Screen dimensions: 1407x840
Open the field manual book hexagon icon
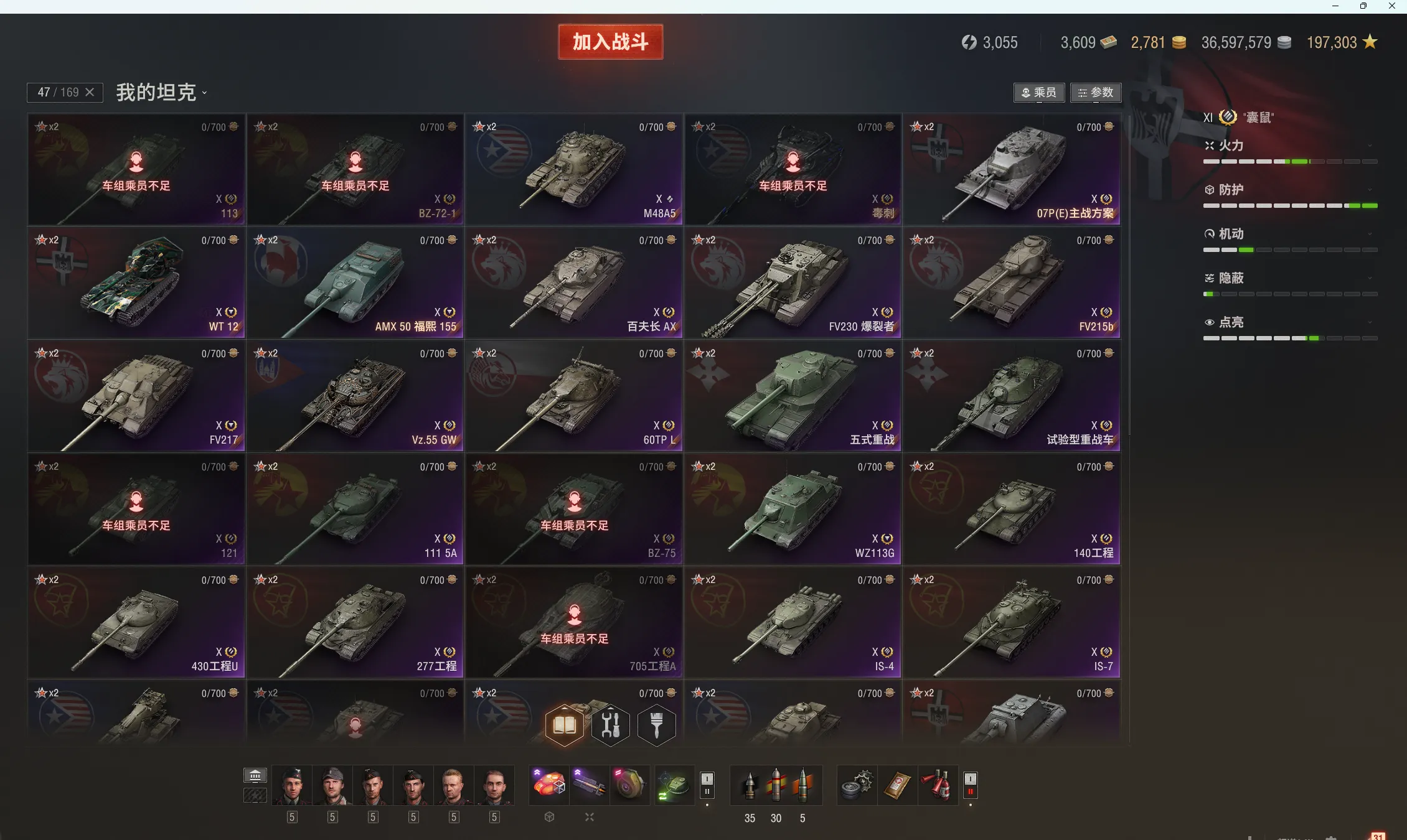564,725
